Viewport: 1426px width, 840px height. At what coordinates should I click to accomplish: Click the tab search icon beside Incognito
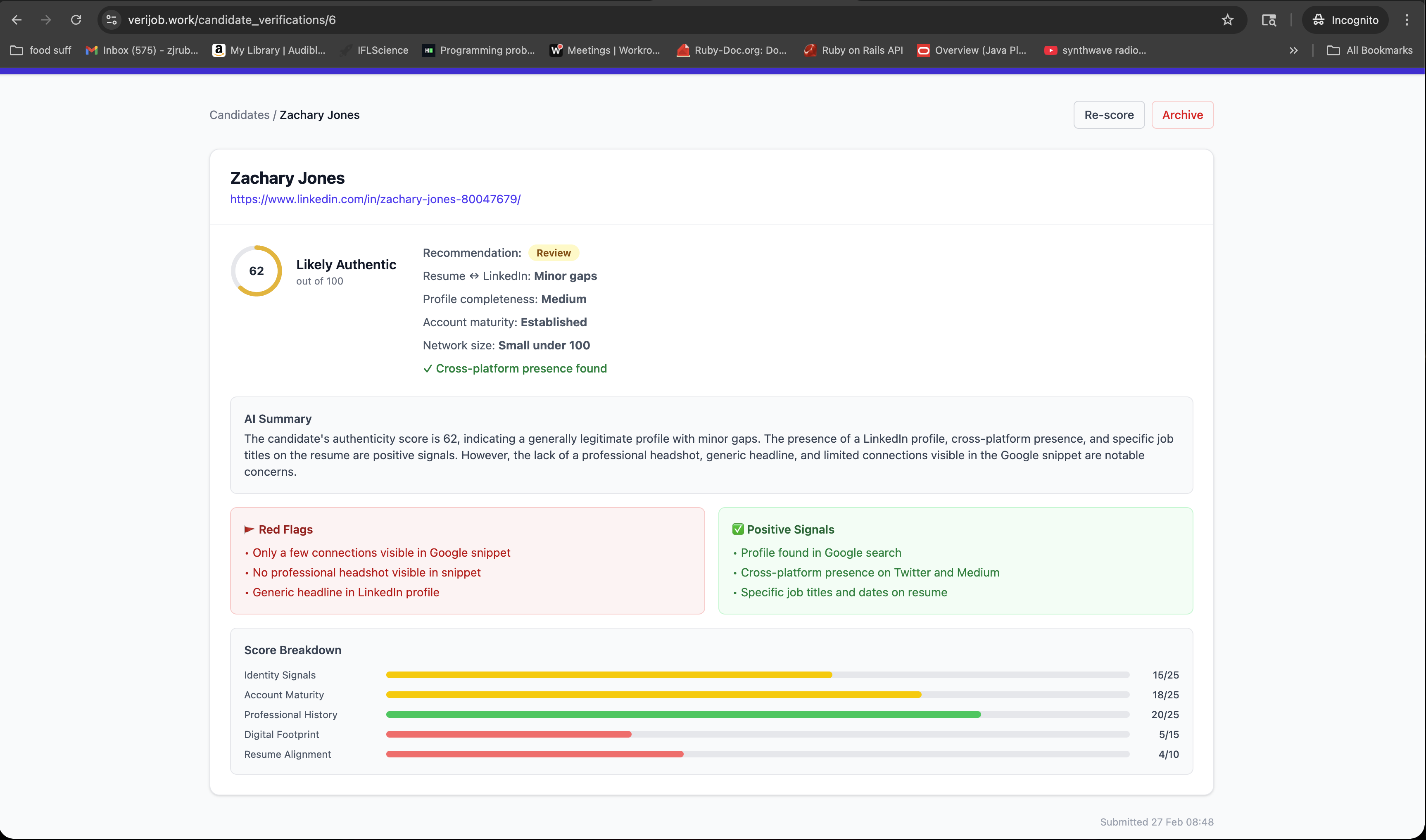tap(1269, 20)
